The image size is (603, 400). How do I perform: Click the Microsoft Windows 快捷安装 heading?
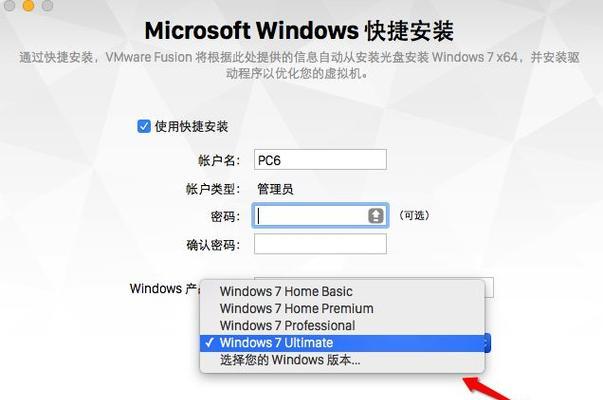pos(299,31)
